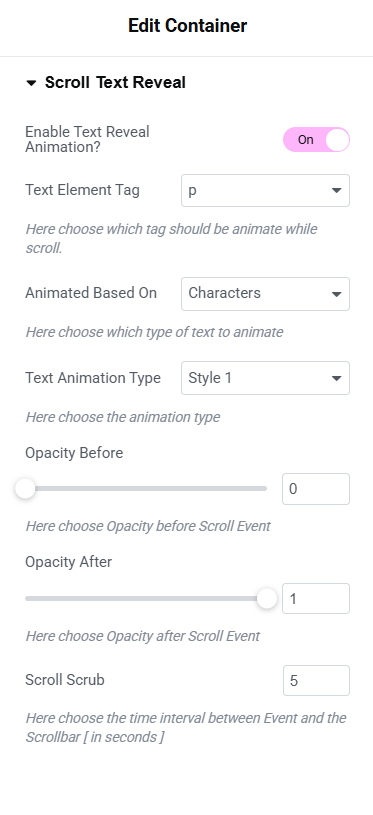Click the Opacity Before slider handle

[x=25, y=489]
